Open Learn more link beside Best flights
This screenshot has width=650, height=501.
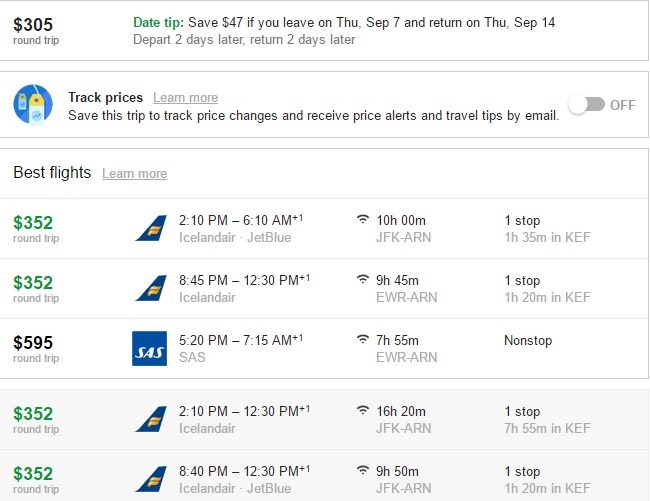(135, 173)
